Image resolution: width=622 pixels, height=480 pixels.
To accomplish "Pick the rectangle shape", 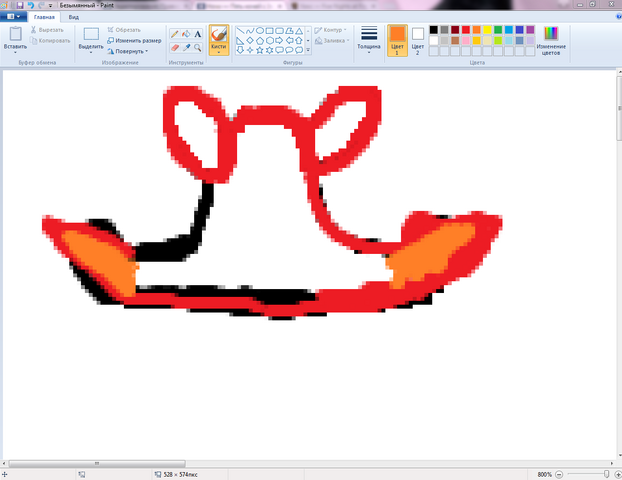I will [x=270, y=31].
